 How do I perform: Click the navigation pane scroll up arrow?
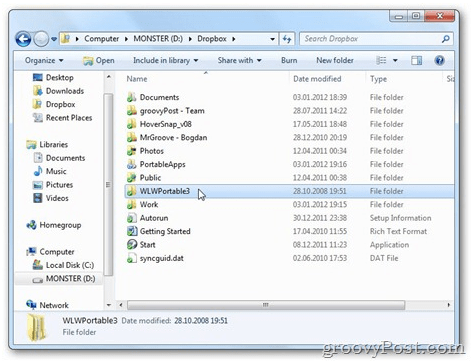pos(108,77)
